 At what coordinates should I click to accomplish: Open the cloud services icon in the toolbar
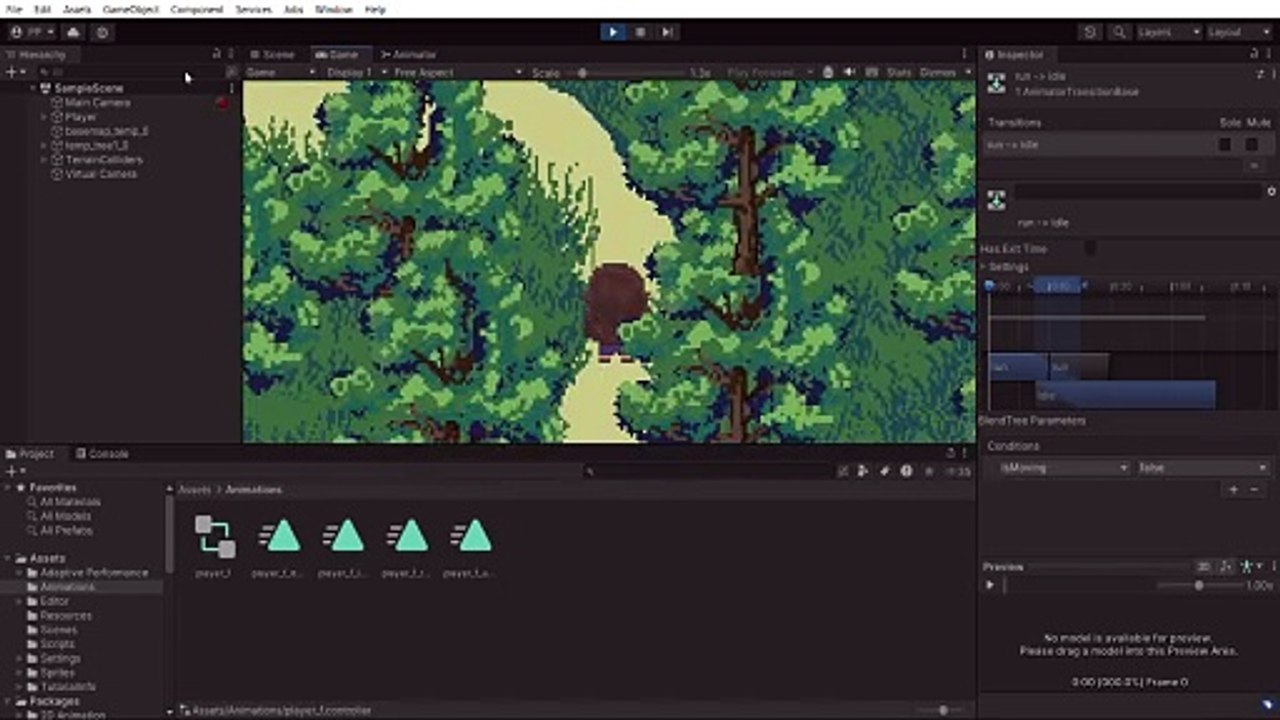click(73, 32)
